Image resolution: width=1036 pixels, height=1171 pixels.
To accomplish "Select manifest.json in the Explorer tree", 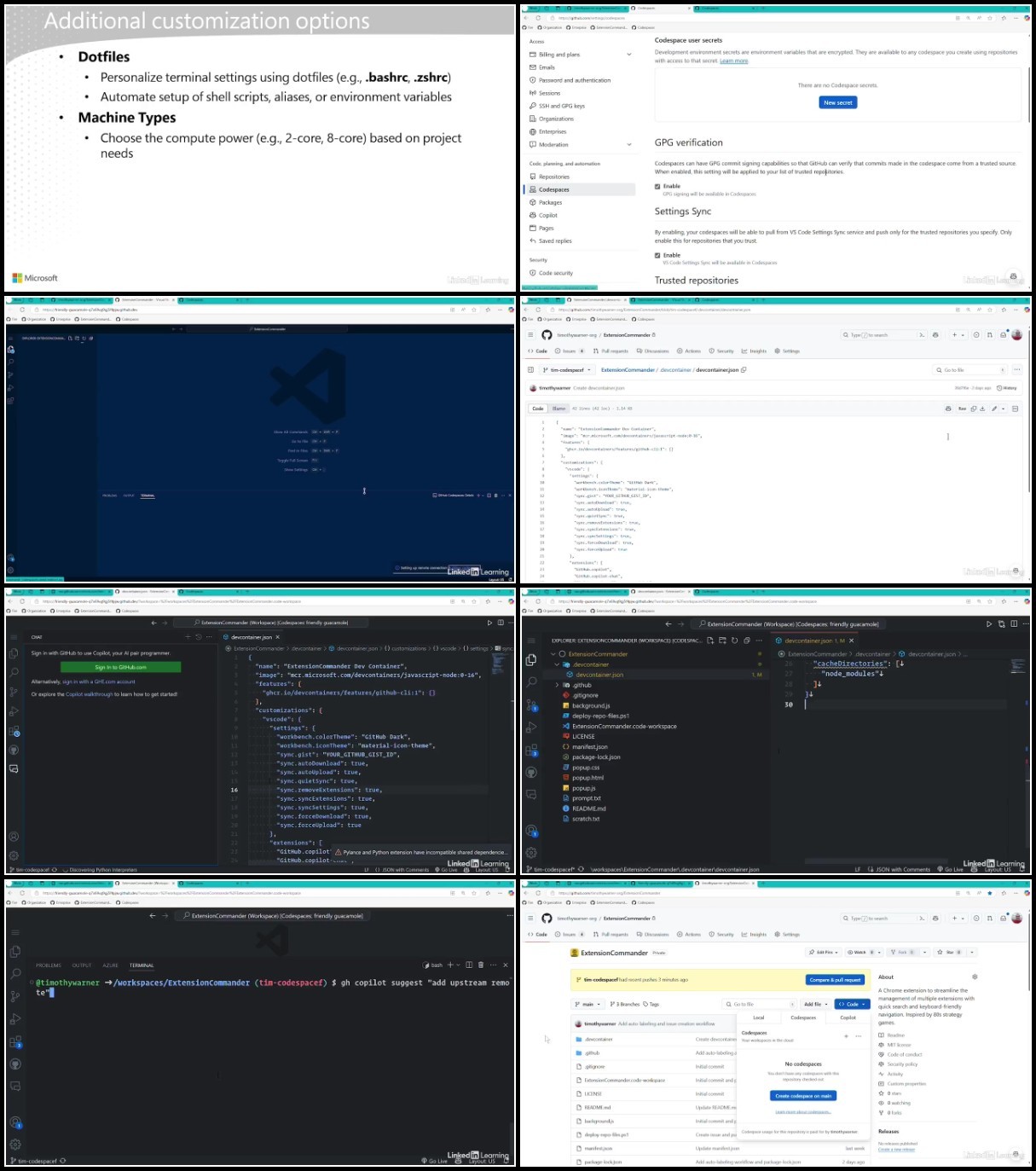I will 590,746.
